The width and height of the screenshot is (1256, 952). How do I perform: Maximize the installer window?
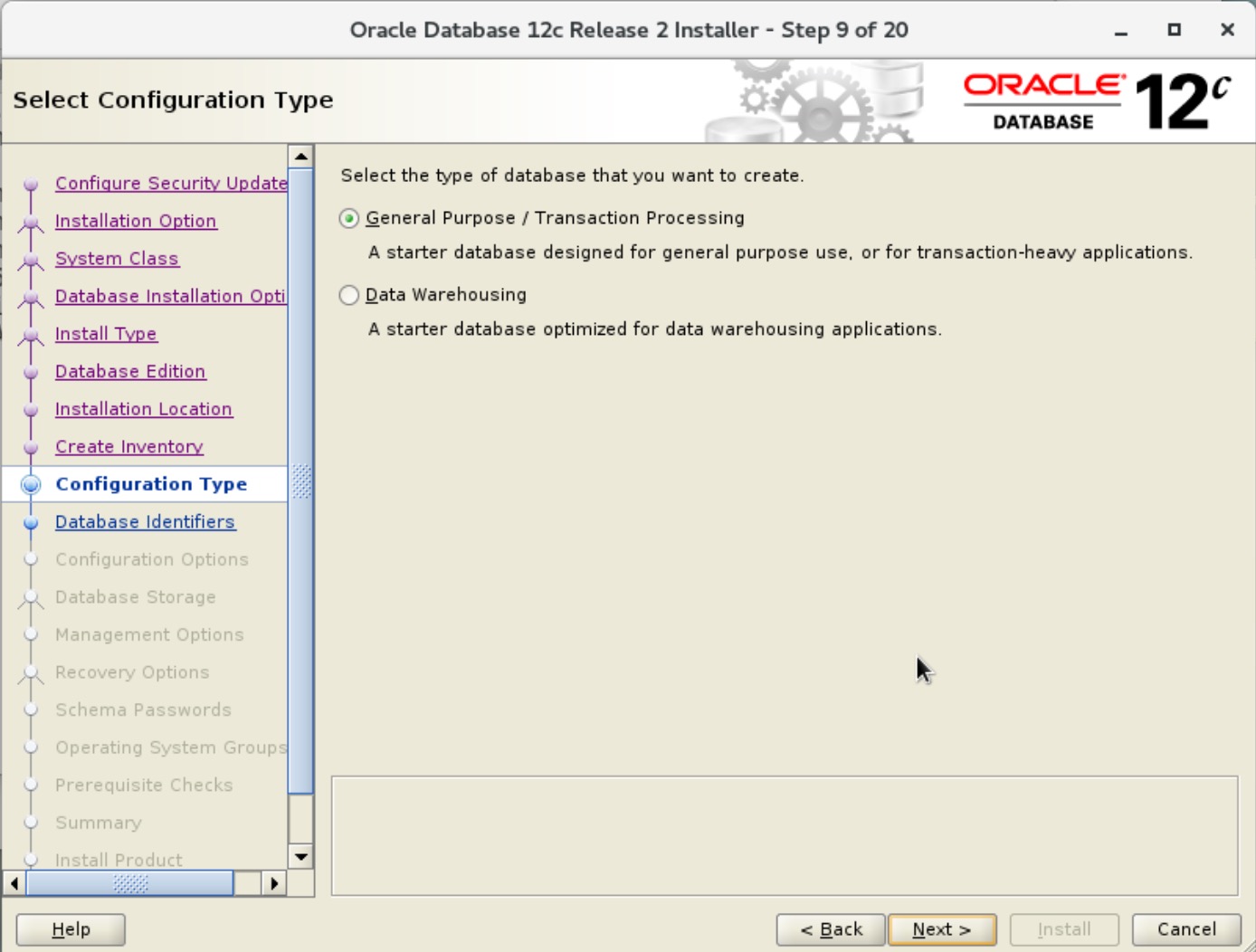coord(1174,30)
